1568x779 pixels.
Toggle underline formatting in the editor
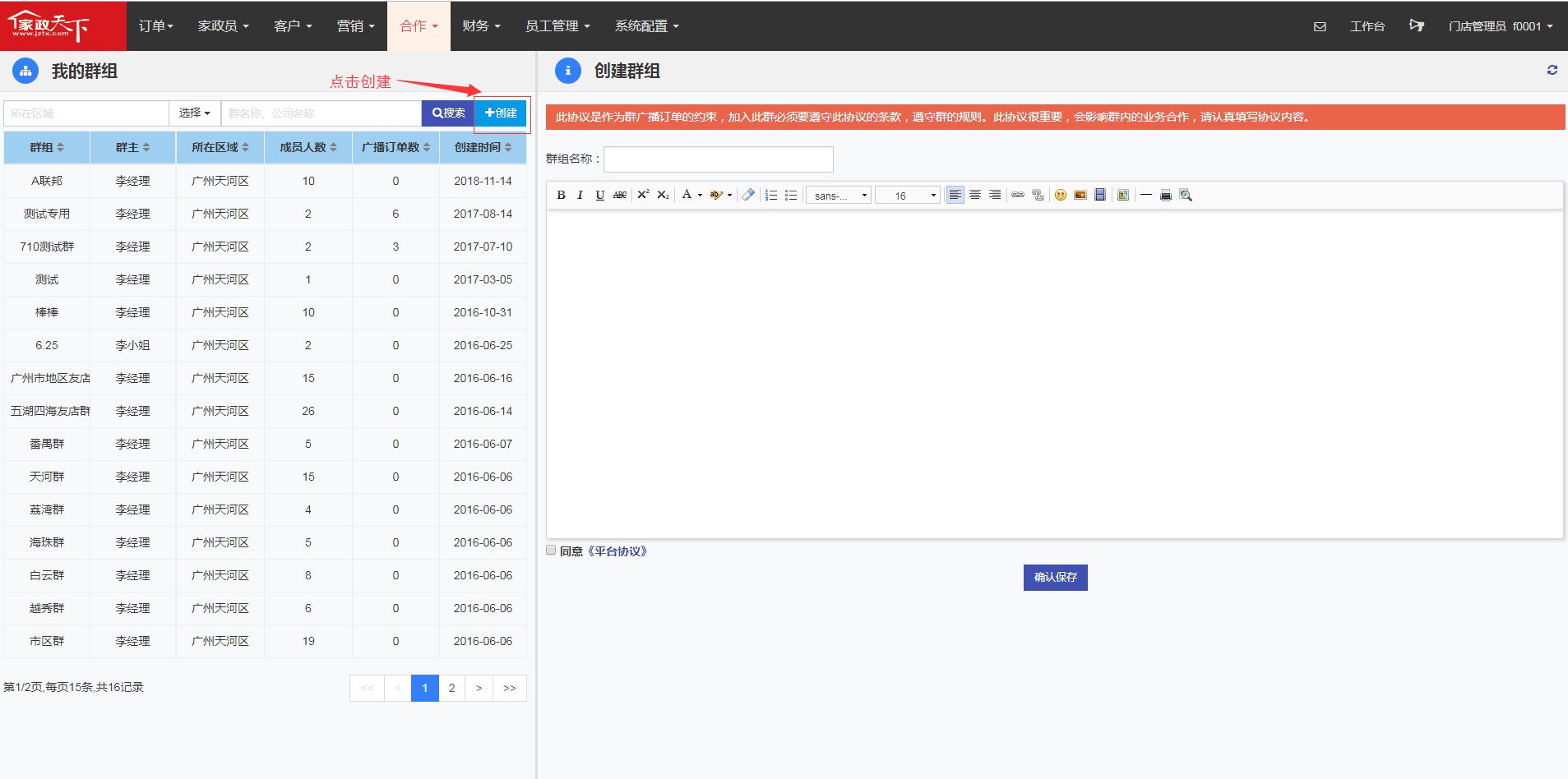[599, 195]
